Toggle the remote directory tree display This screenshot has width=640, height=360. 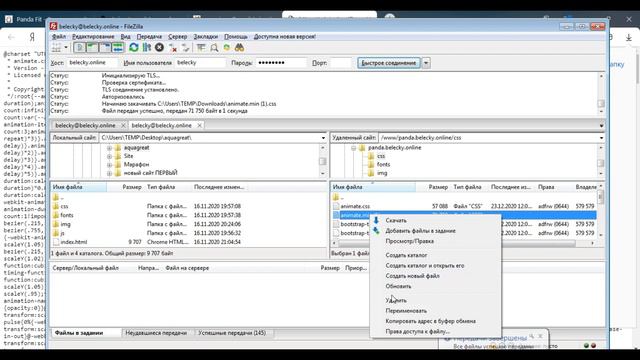point(105,48)
